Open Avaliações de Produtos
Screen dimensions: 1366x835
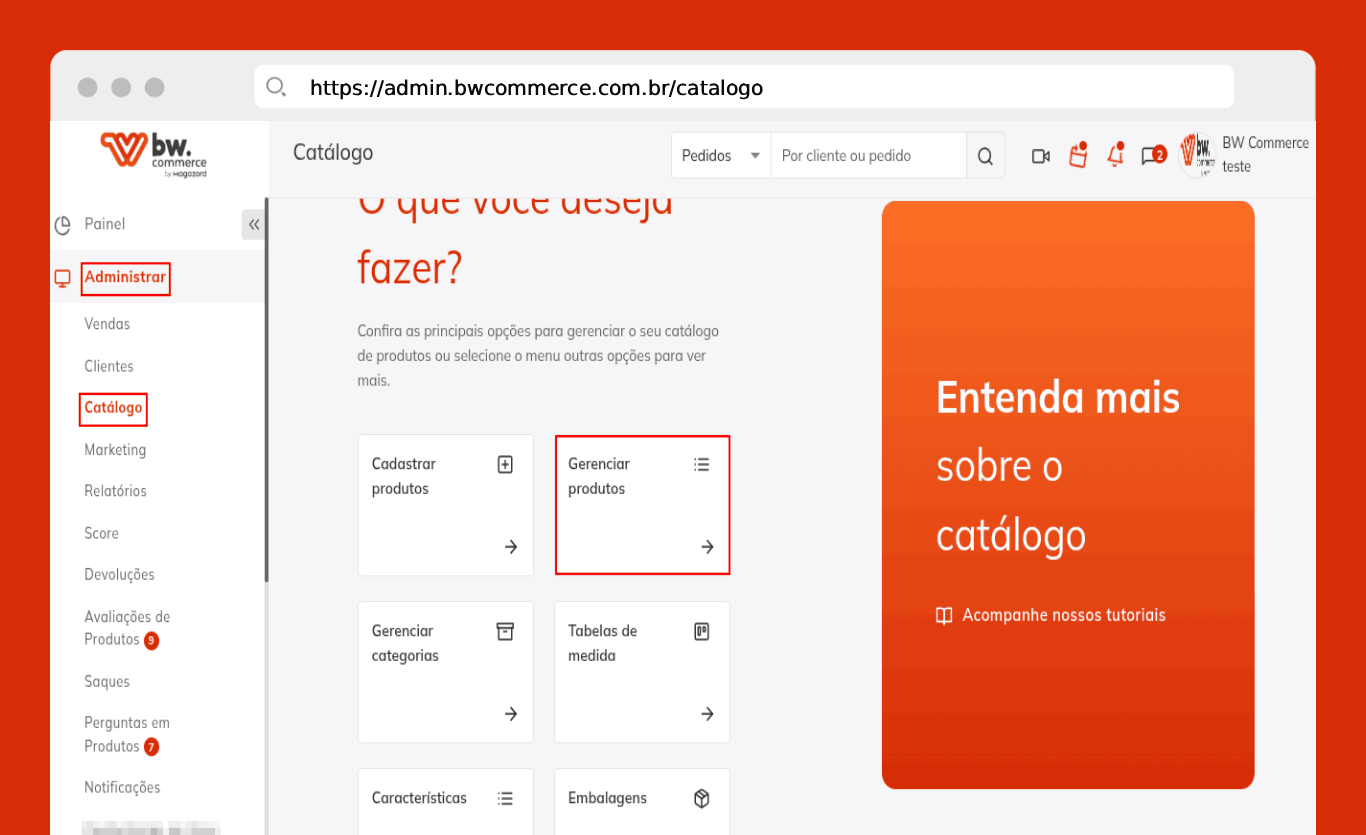tap(127, 628)
